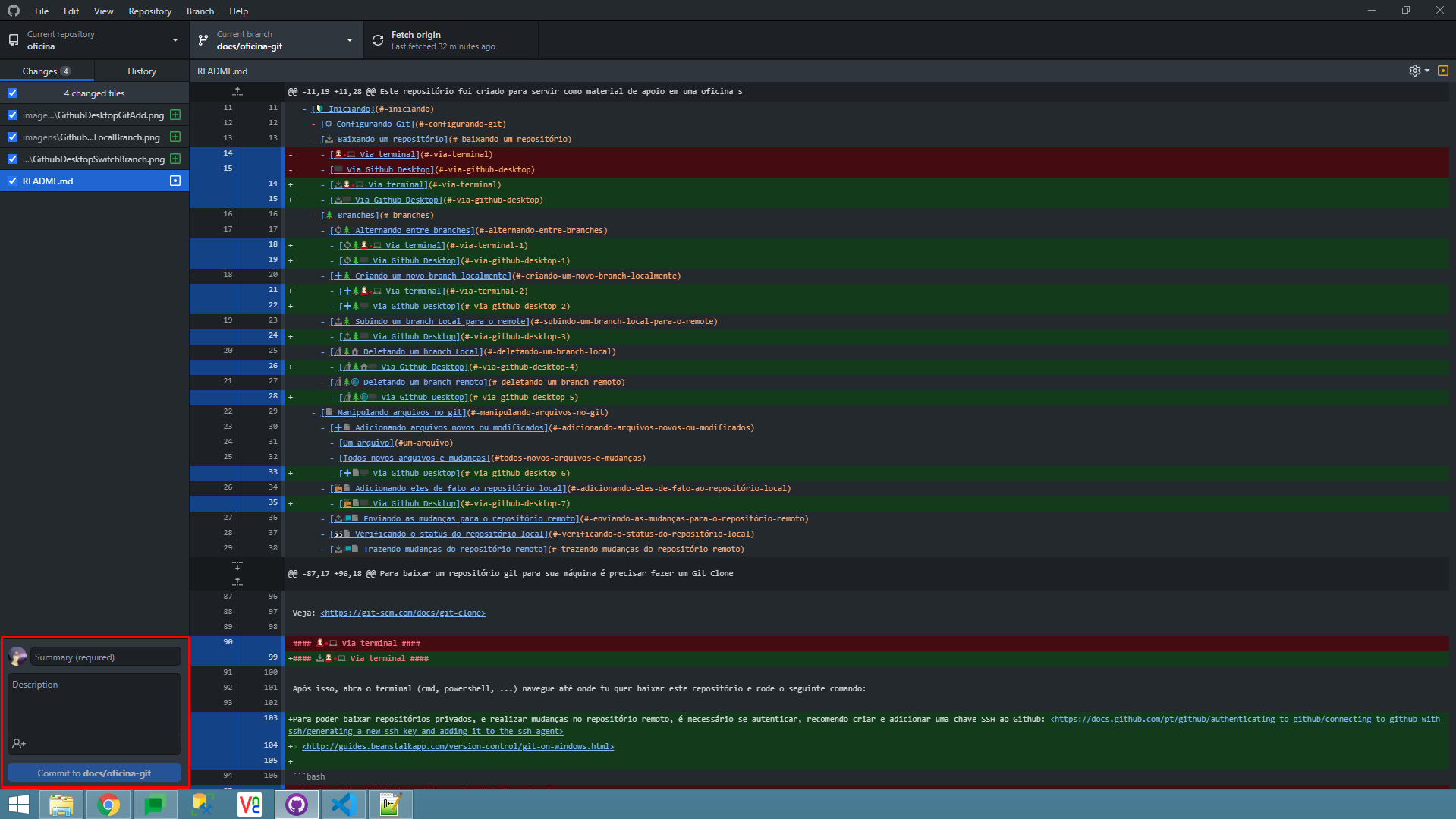Click added-file status icon for GithubDesktopGitAdd.png
The height and width of the screenshot is (819, 1456).
(x=175, y=115)
